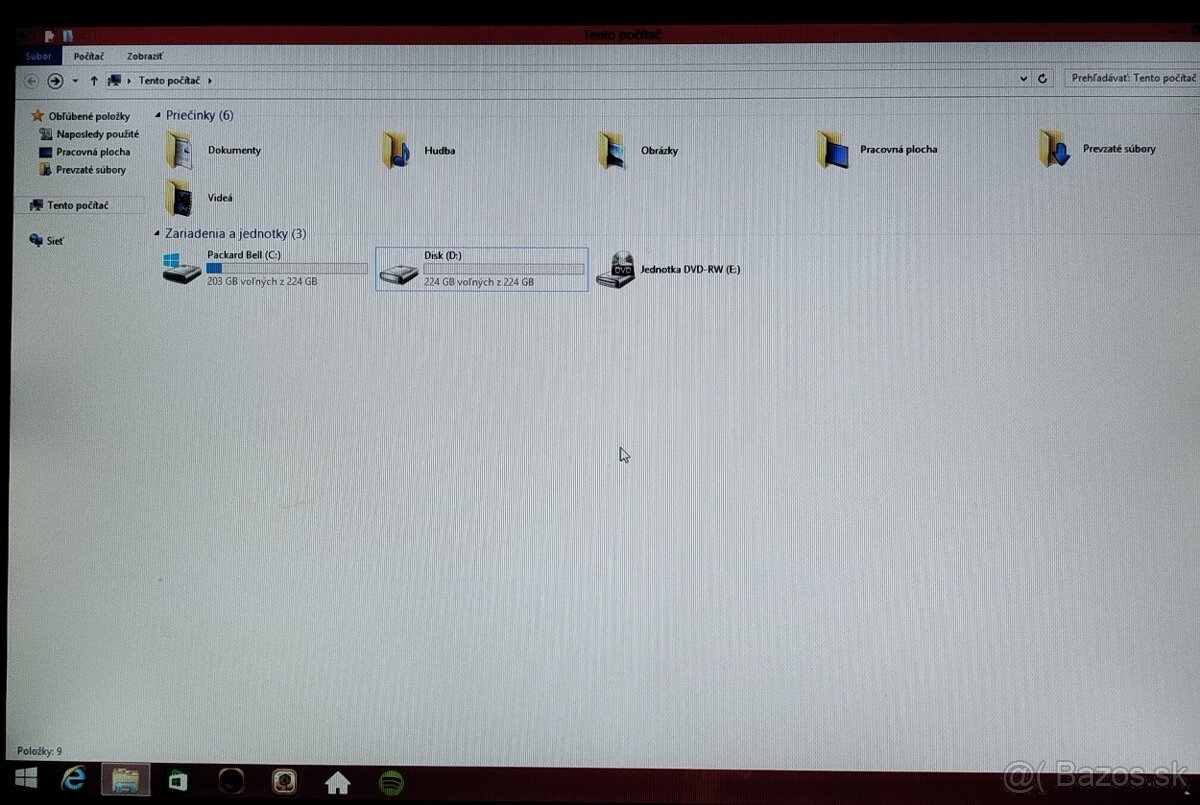Open the round black taskbar app
The height and width of the screenshot is (805, 1200).
point(231,781)
